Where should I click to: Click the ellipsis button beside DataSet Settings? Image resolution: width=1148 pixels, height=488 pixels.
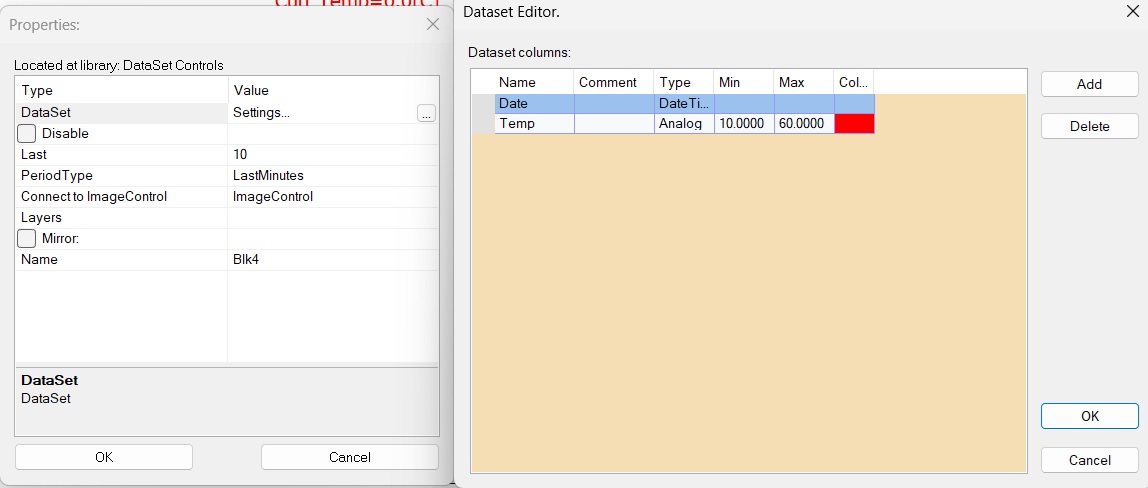(x=426, y=113)
